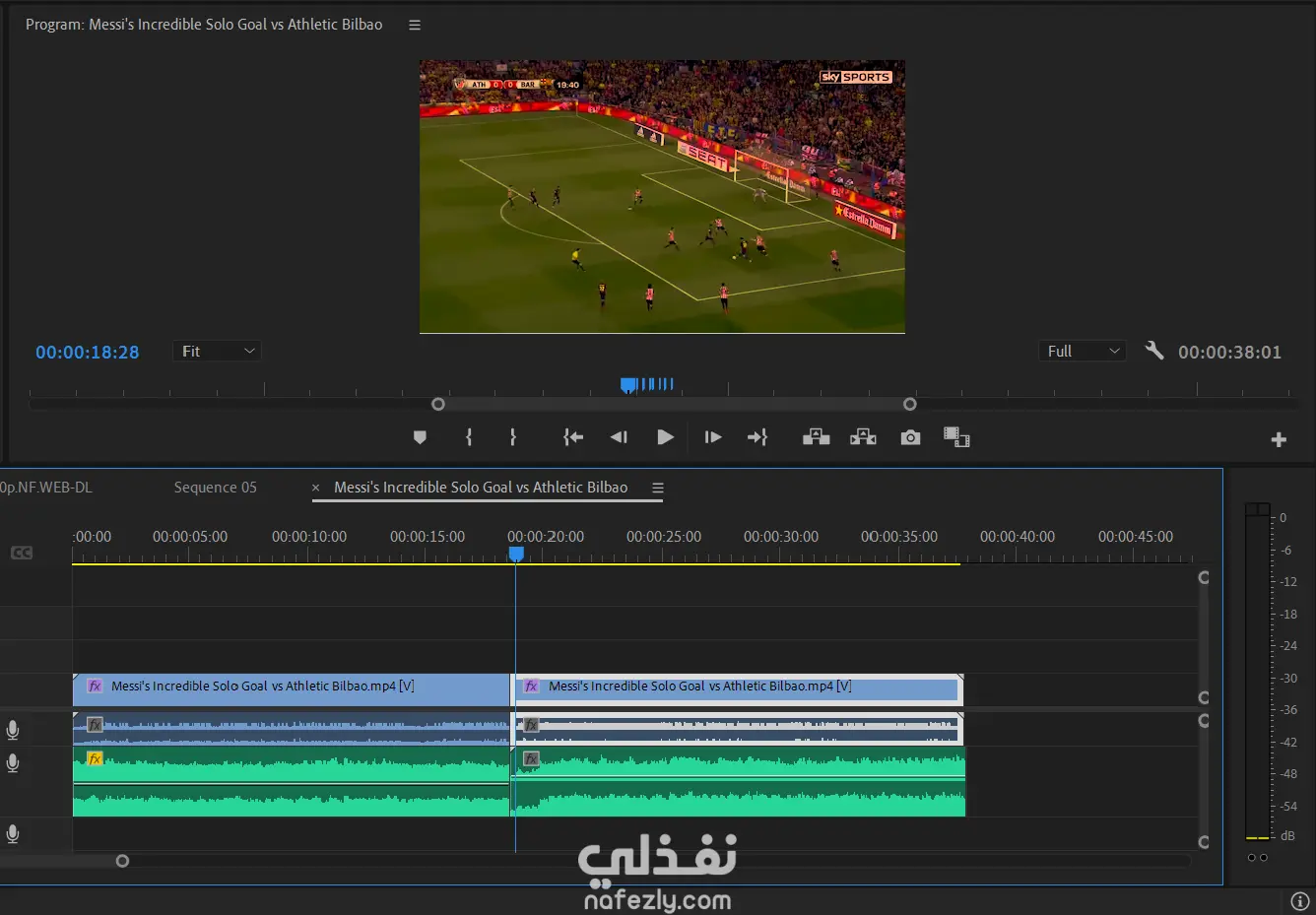Viewport: 1316px width, 915px height.
Task: Click 00:00:40:00 on the timeline ruler
Action: [1018, 537]
